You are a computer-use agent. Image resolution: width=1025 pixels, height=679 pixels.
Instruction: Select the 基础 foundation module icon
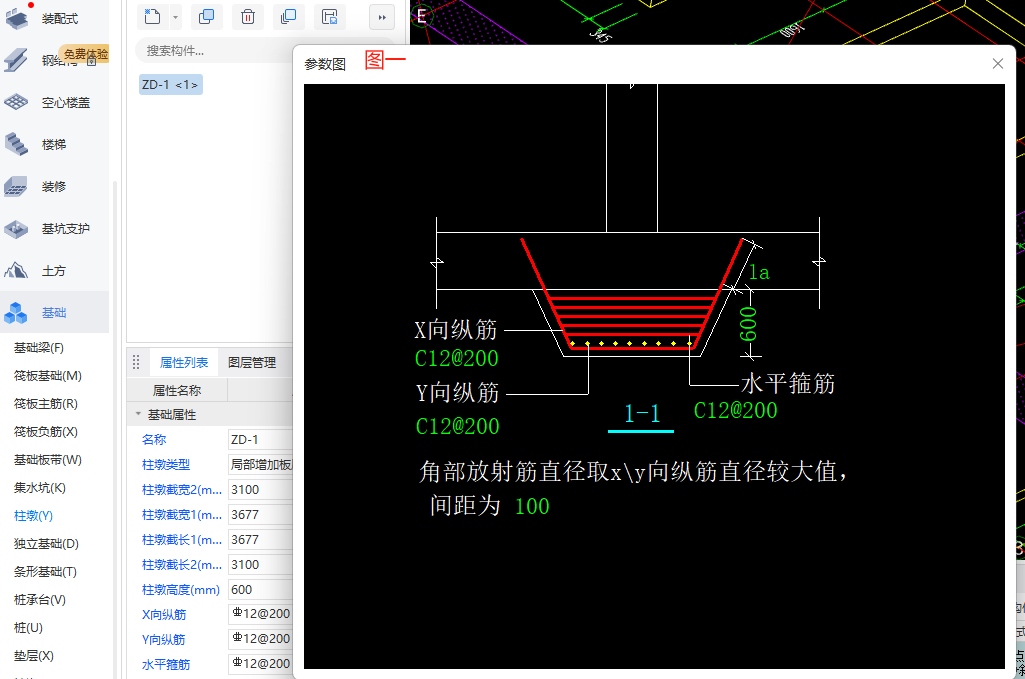(16, 312)
